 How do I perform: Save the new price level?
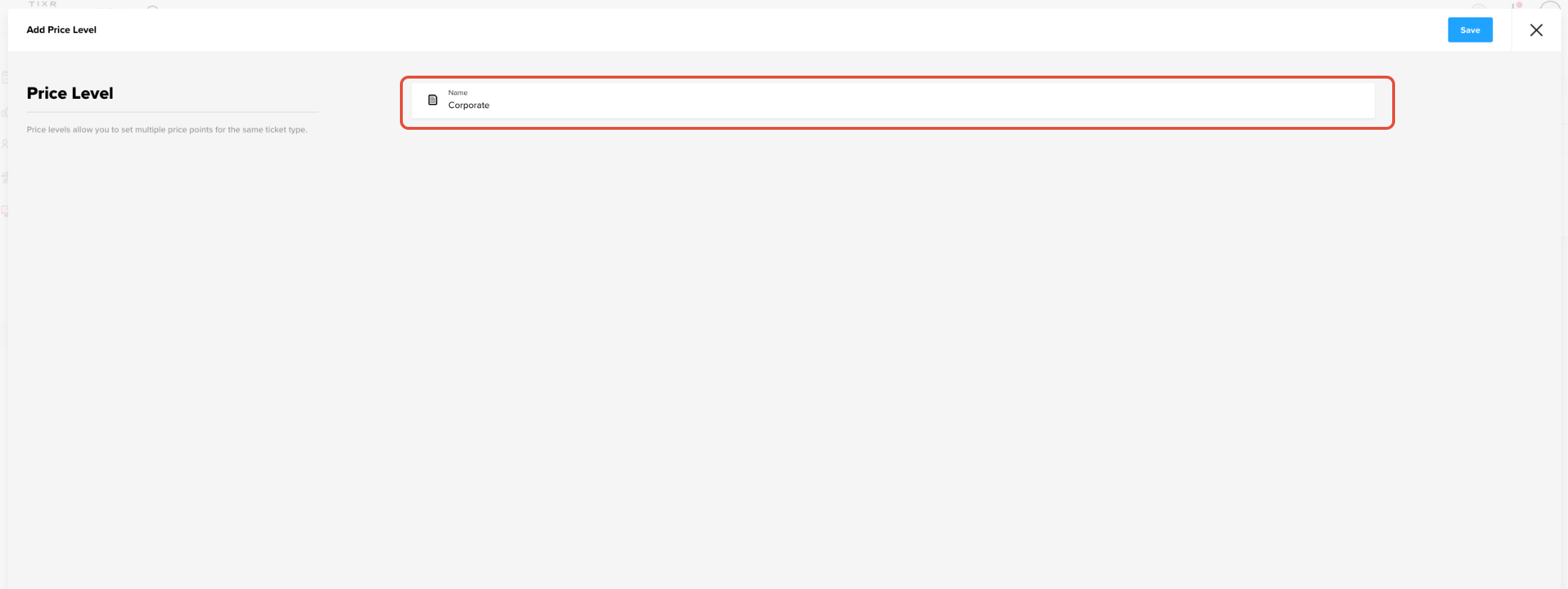pyautogui.click(x=1470, y=30)
